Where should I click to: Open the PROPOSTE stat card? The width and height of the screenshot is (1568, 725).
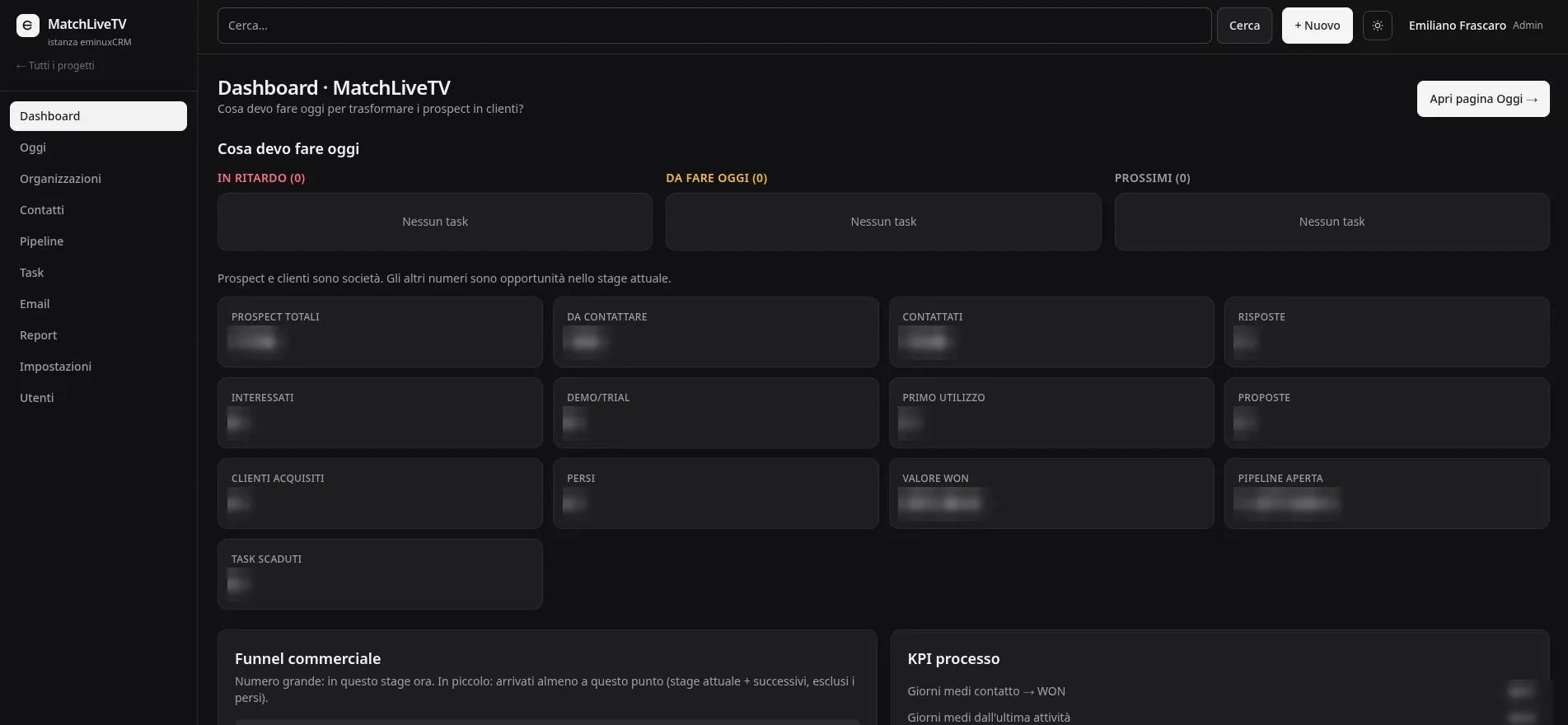(x=1387, y=413)
